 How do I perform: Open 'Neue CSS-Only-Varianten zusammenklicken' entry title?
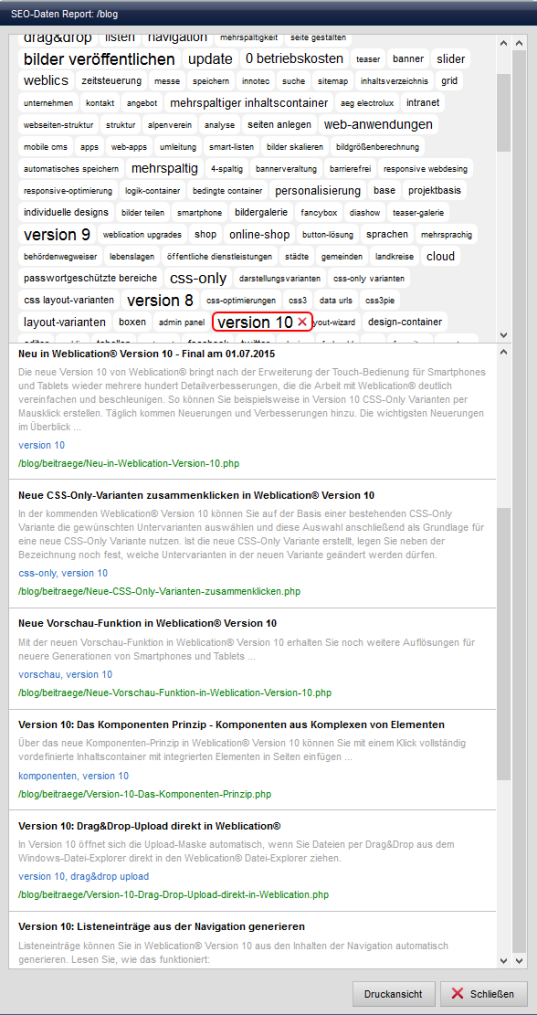point(196,496)
